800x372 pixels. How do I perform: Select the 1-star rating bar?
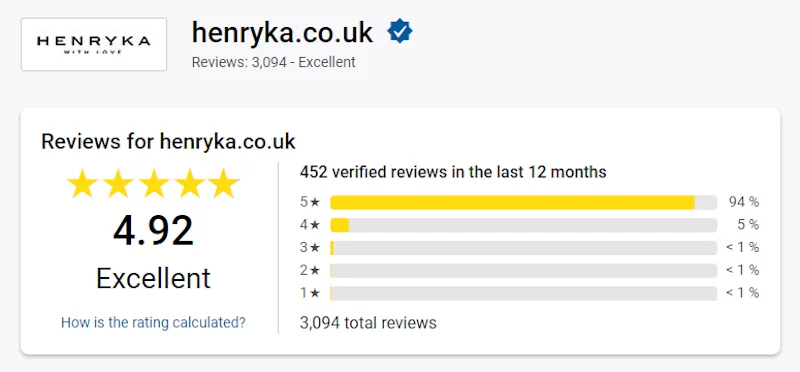(x=523, y=293)
